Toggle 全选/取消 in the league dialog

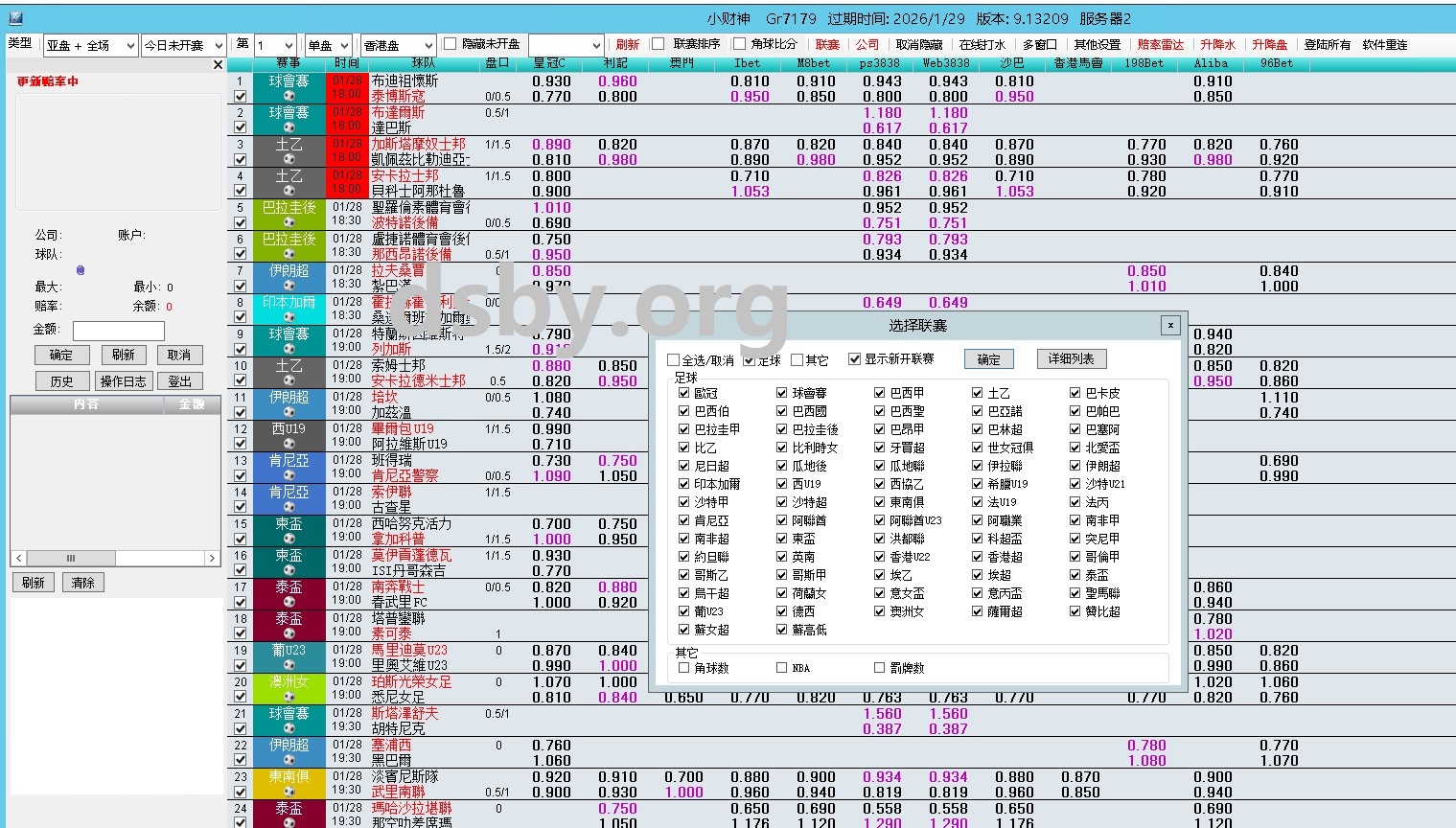[673, 360]
